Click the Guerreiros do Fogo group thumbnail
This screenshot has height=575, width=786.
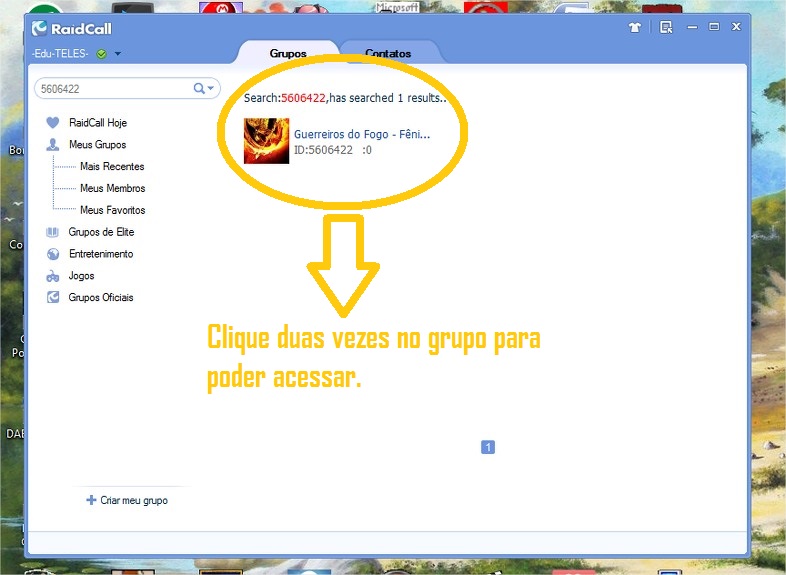pos(266,141)
